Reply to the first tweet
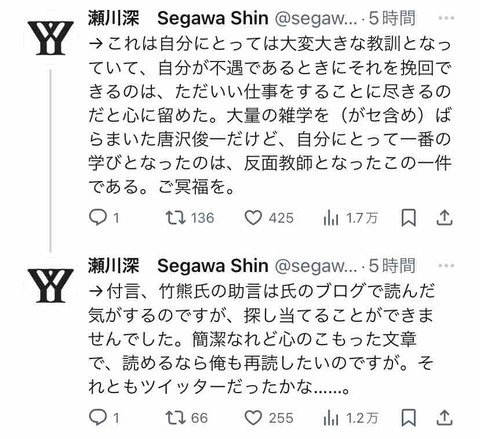480x439 pixels. (104, 218)
